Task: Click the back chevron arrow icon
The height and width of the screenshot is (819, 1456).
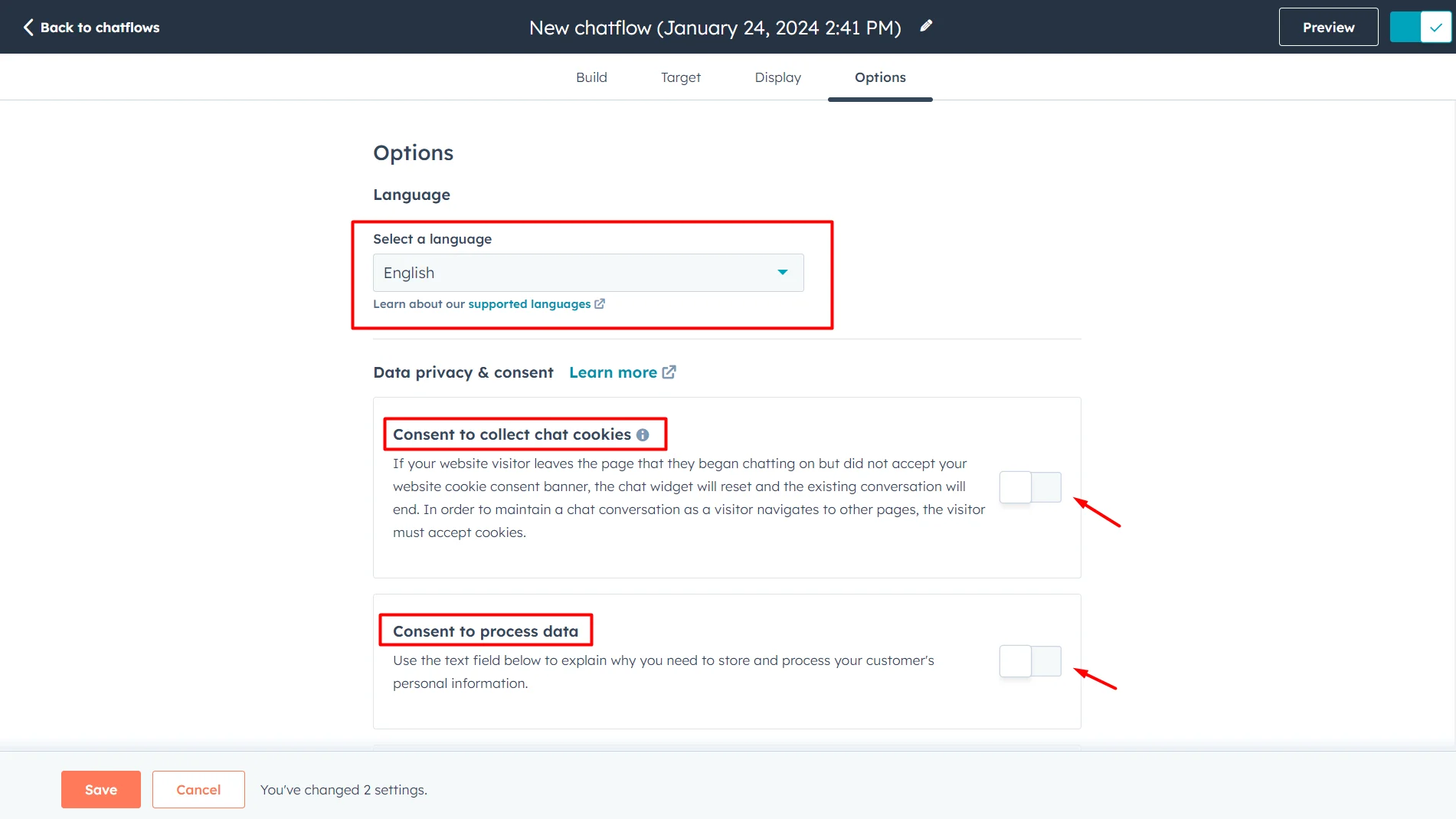Action: coord(28,28)
